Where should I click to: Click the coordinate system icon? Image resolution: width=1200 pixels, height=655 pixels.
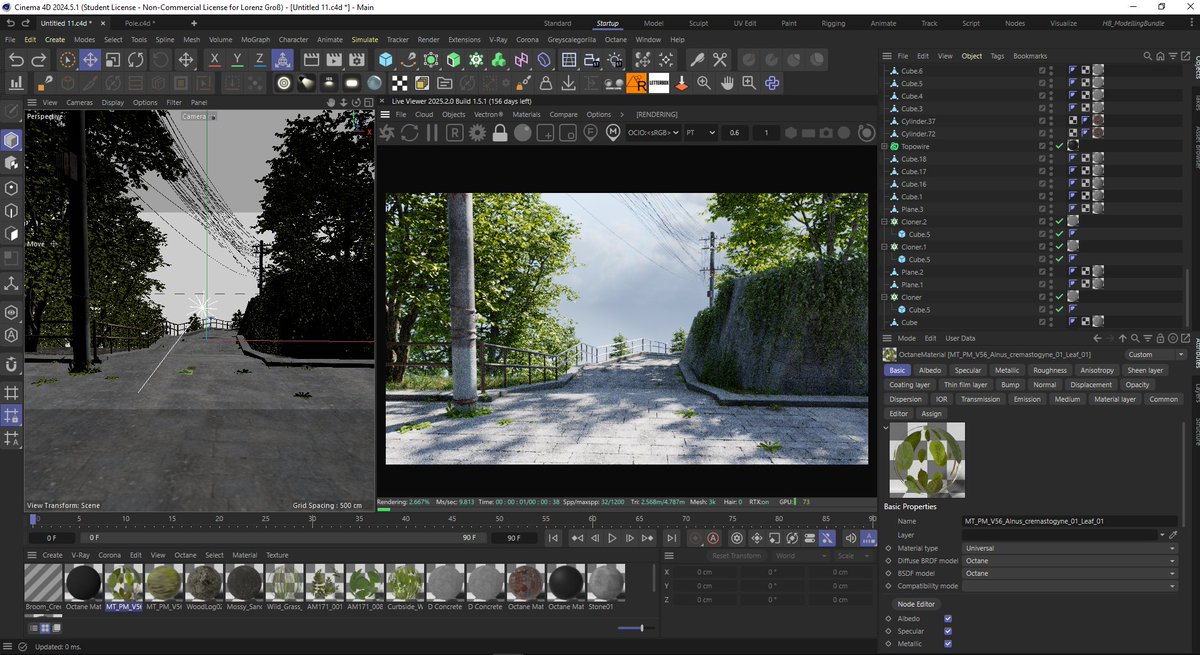click(283, 60)
